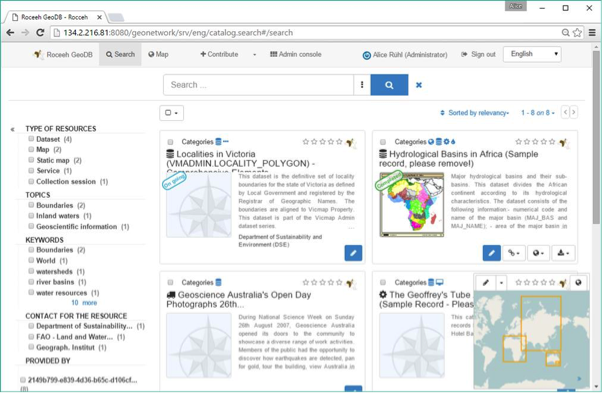Image resolution: width=602 pixels, height=393 pixels.
Task: Click the small Australia extent box on the map
Action: click(553, 358)
